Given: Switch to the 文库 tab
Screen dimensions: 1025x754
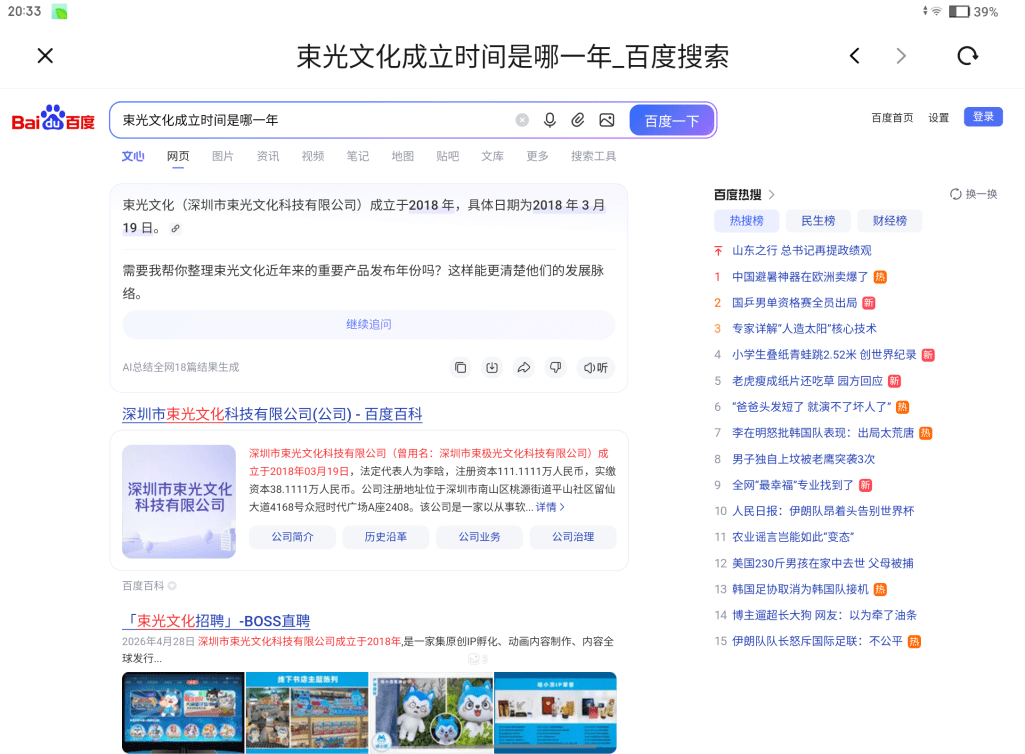Looking at the screenshot, I should pos(493,156).
